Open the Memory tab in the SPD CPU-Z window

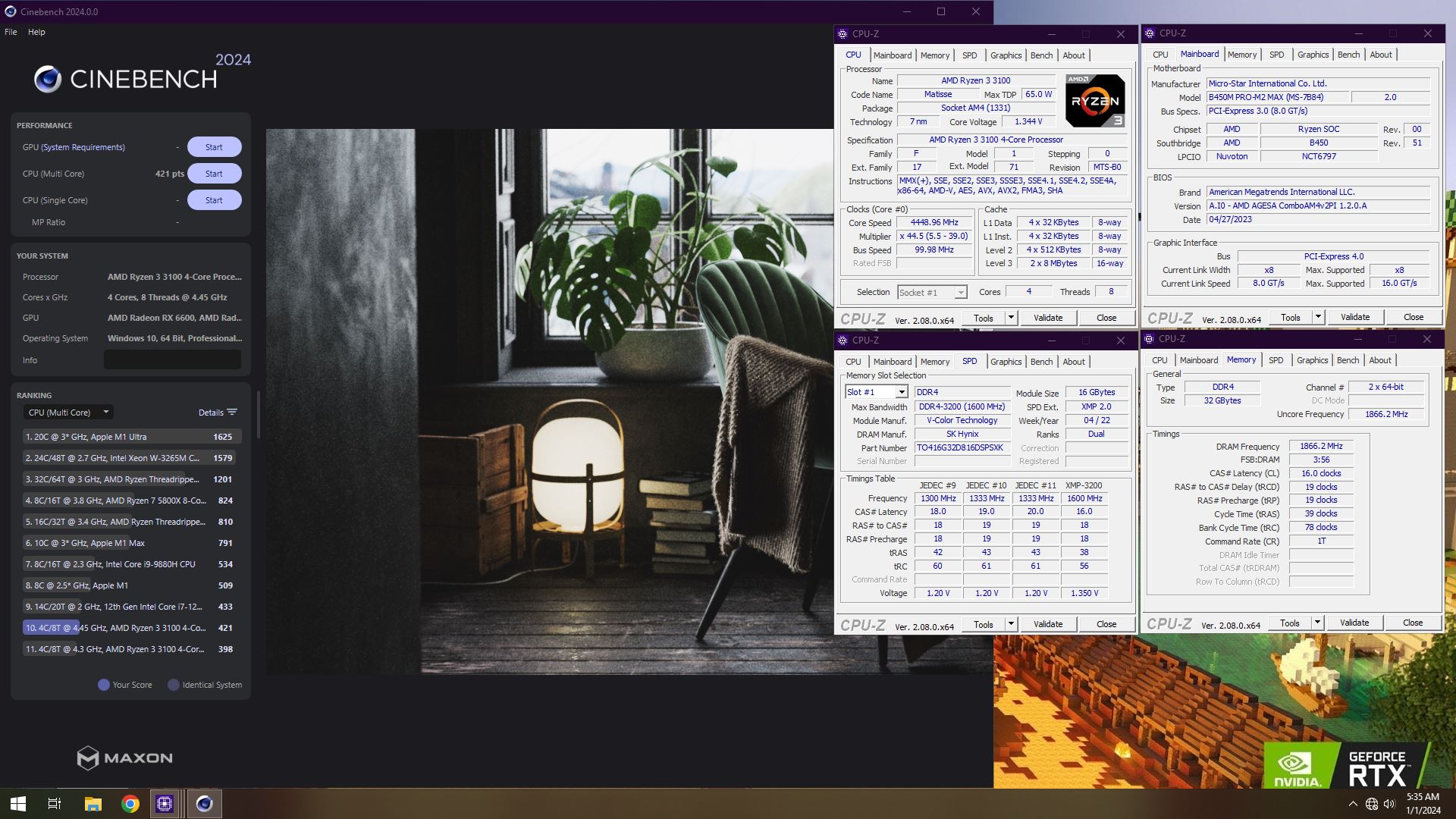tap(934, 362)
